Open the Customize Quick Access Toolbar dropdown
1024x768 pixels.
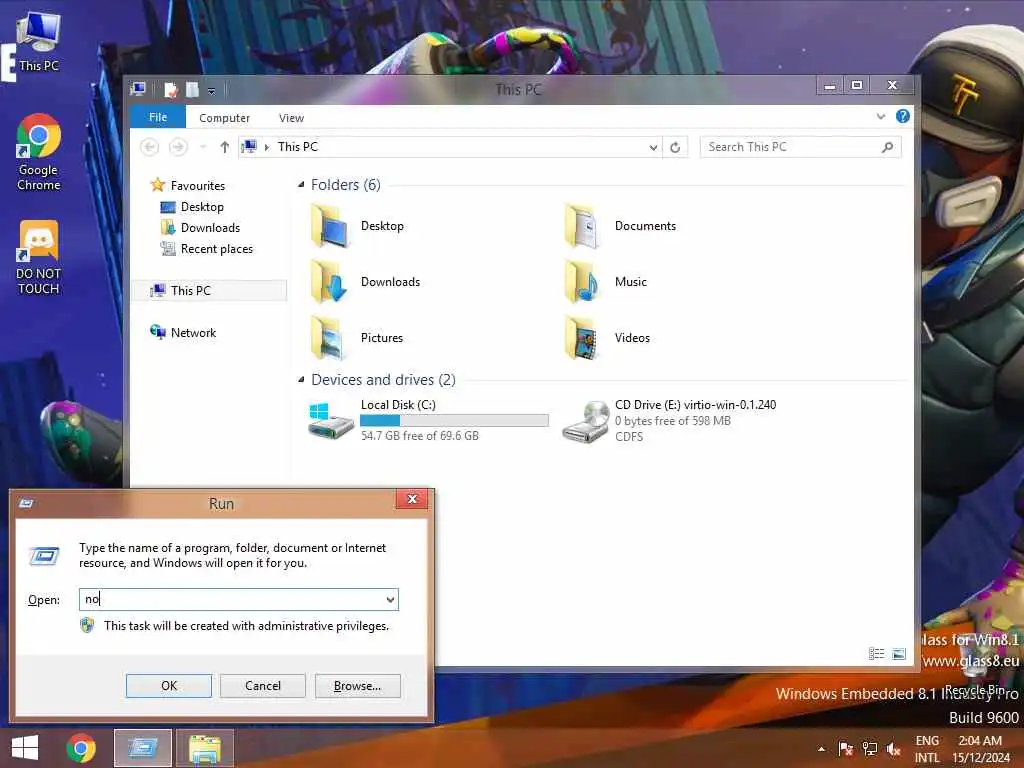[212, 91]
